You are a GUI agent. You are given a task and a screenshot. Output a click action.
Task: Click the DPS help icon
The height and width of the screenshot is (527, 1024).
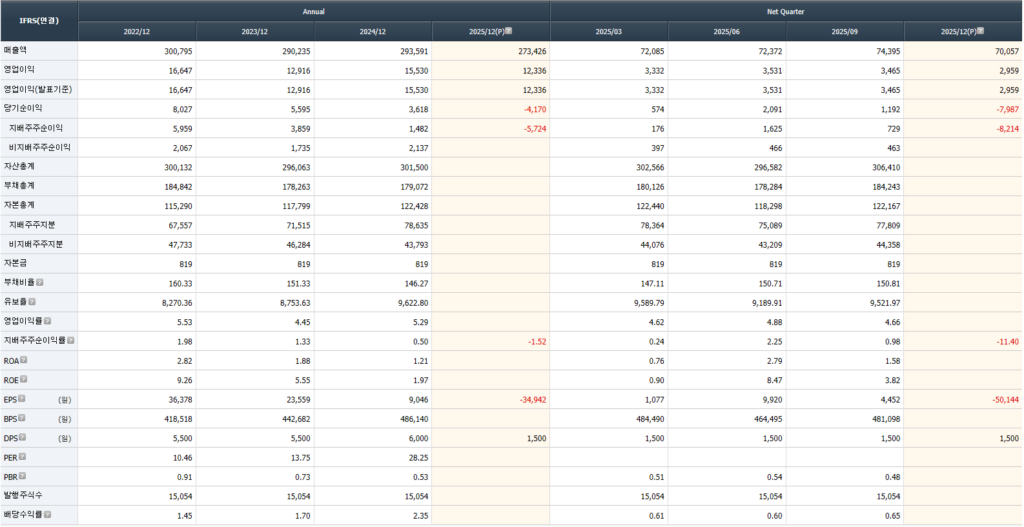(x=22, y=437)
